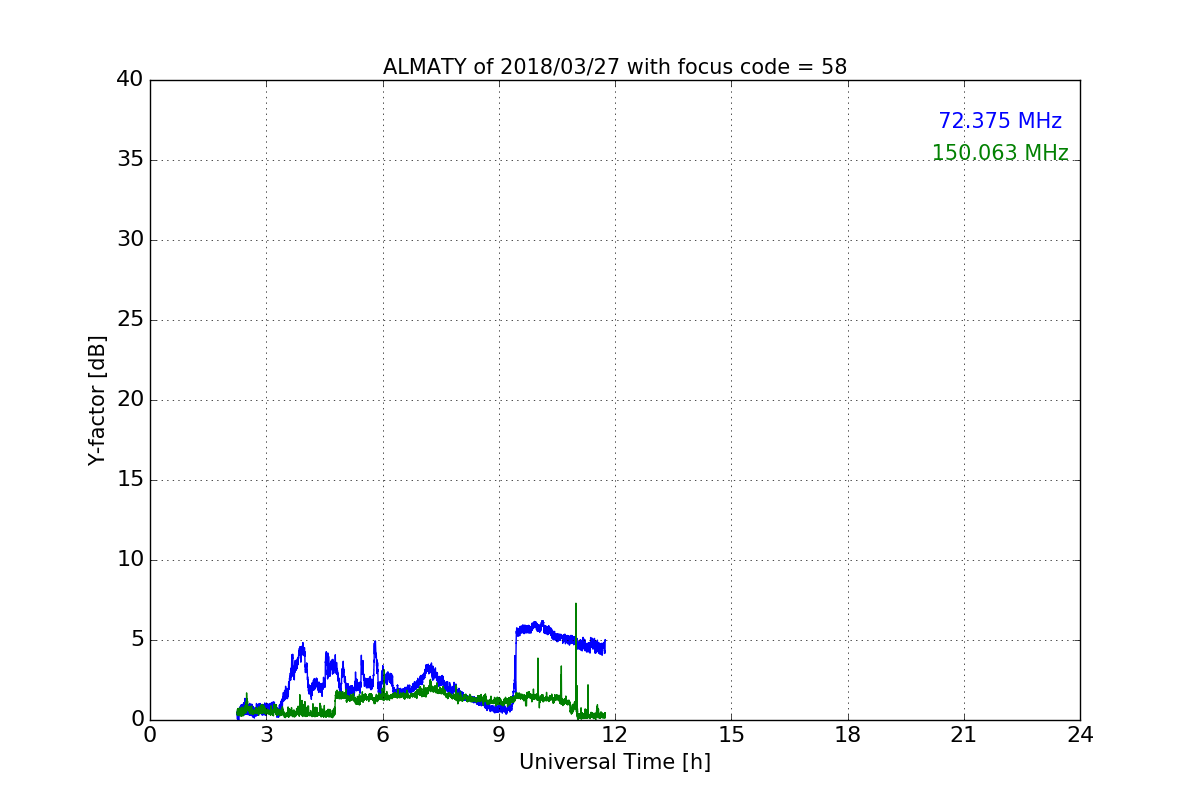This screenshot has height=800, width=1200.
Task: Click the y-axis tick label 35
Action: click(130, 160)
